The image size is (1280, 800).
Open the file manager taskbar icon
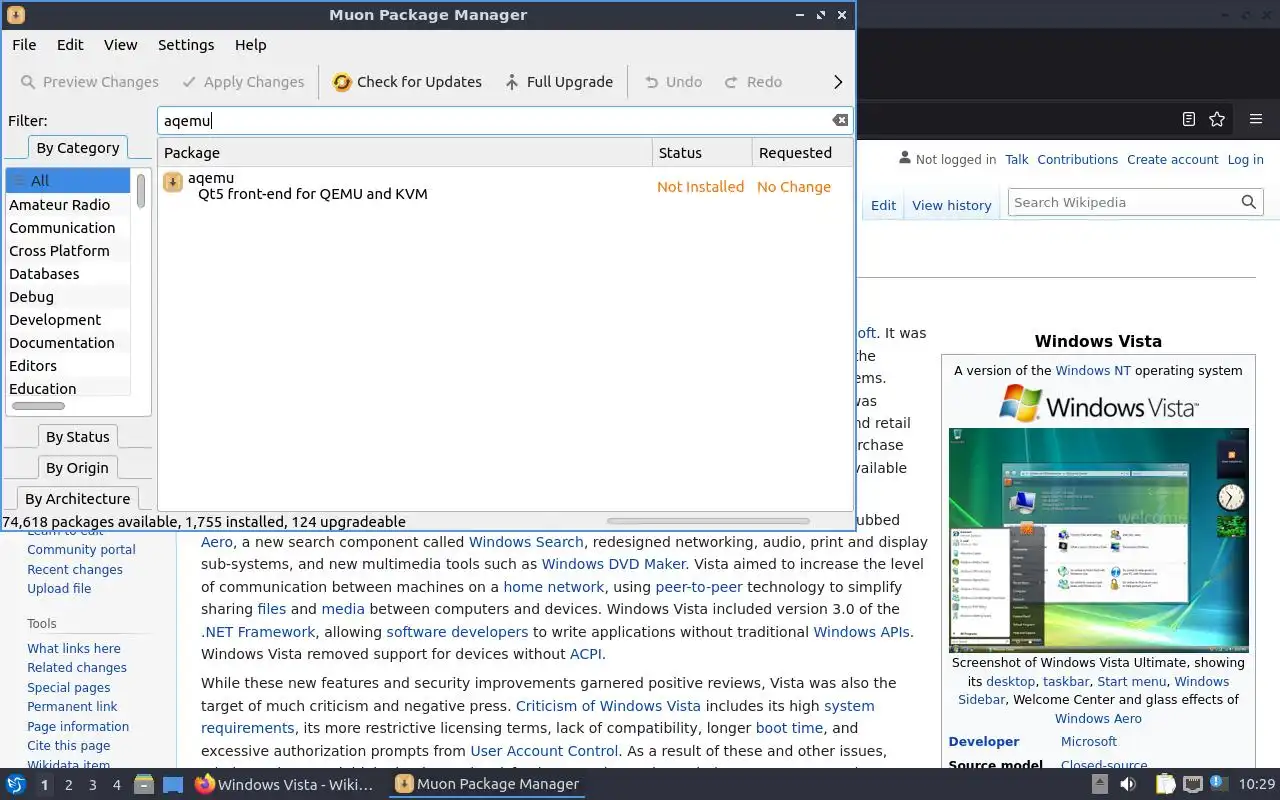pyautogui.click(x=143, y=785)
